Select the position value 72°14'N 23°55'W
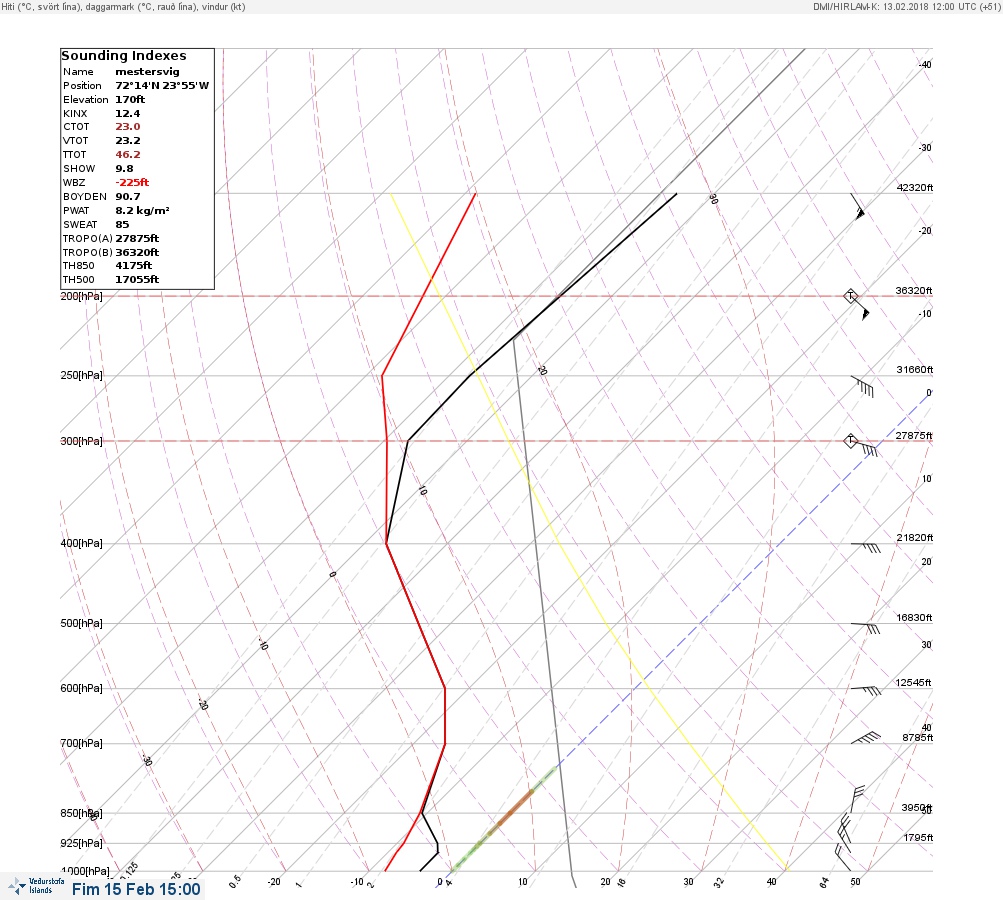Viewport: 1003px width, 900px height. [162, 86]
